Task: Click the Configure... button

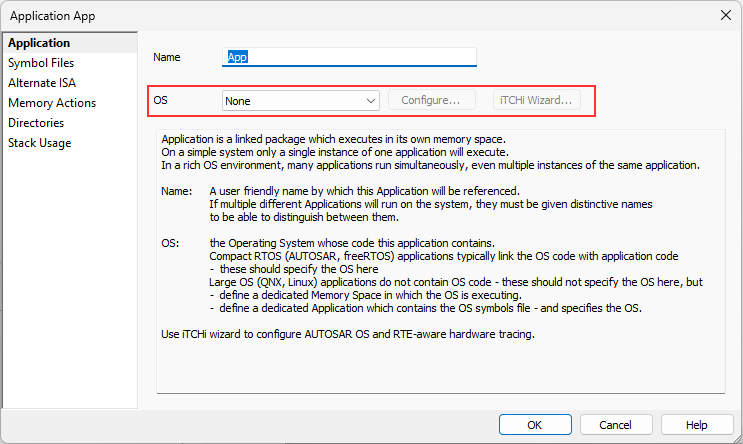Action: point(430,101)
